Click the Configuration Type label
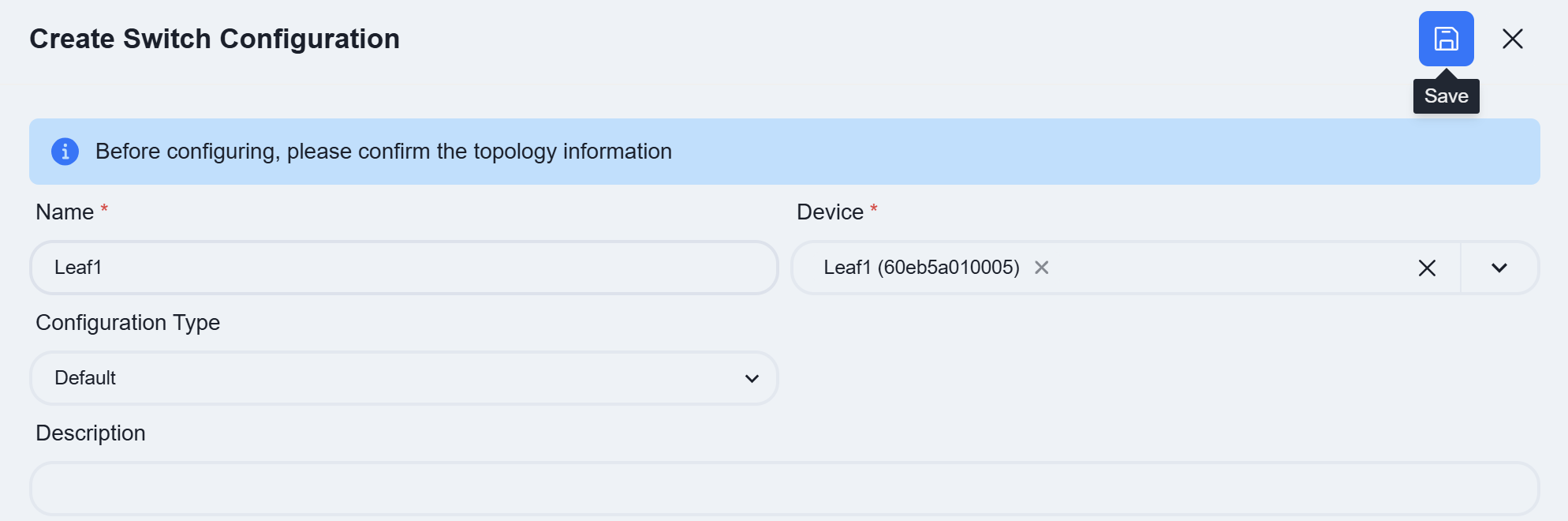Screen dimensions: 1568x521 (x=128, y=322)
